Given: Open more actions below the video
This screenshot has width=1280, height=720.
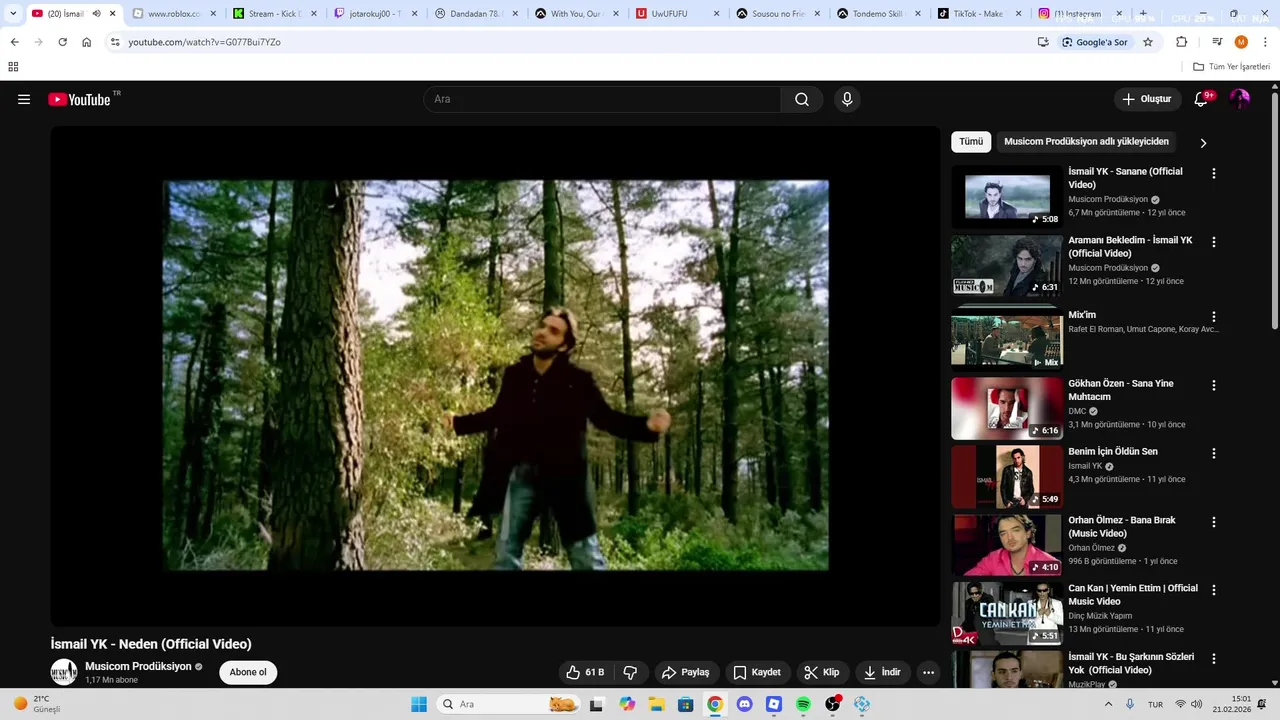Looking at the screenshot, I should 928,672.
